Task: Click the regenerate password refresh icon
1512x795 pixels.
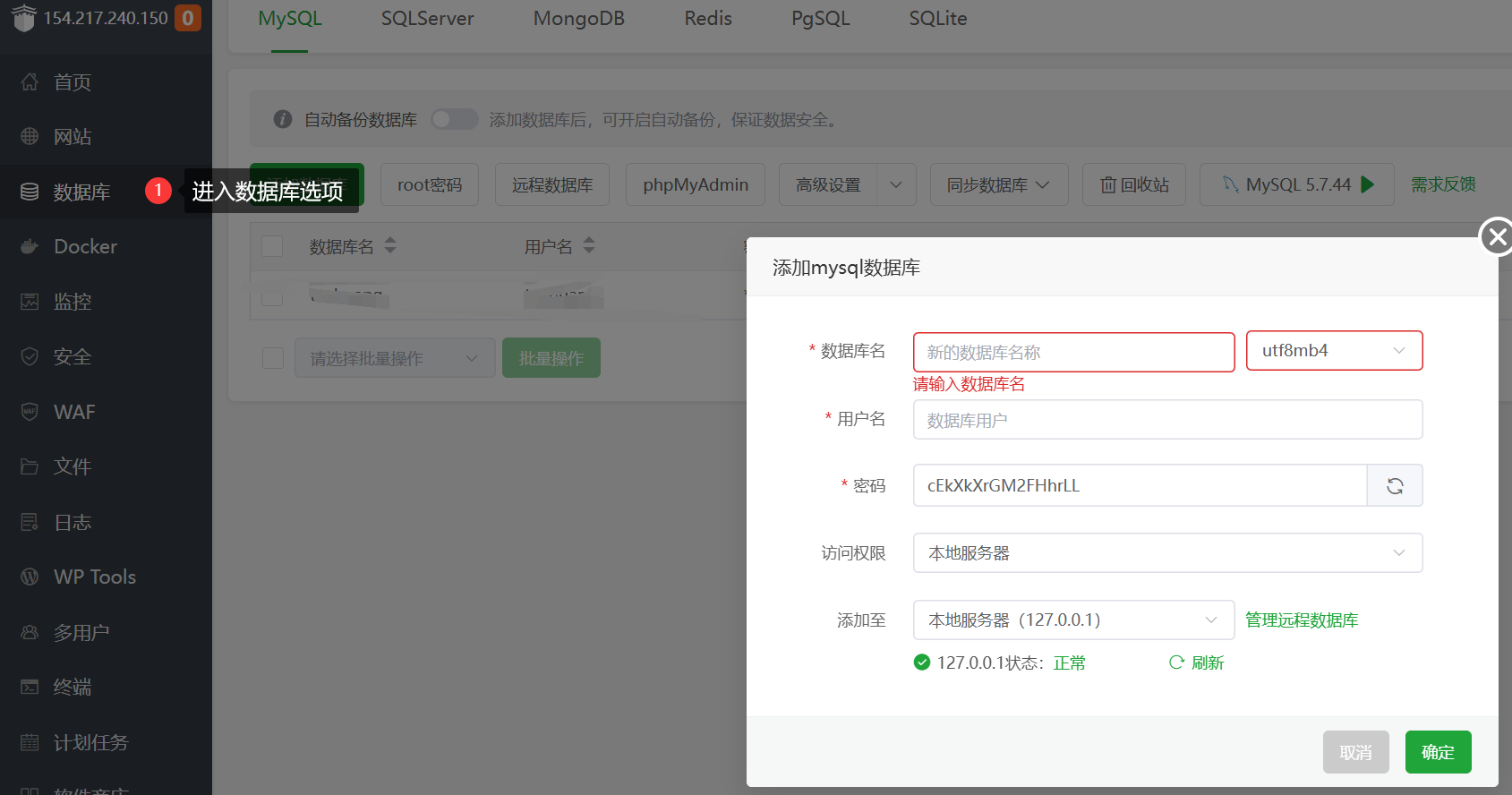Action: (x=1395, y=486)
